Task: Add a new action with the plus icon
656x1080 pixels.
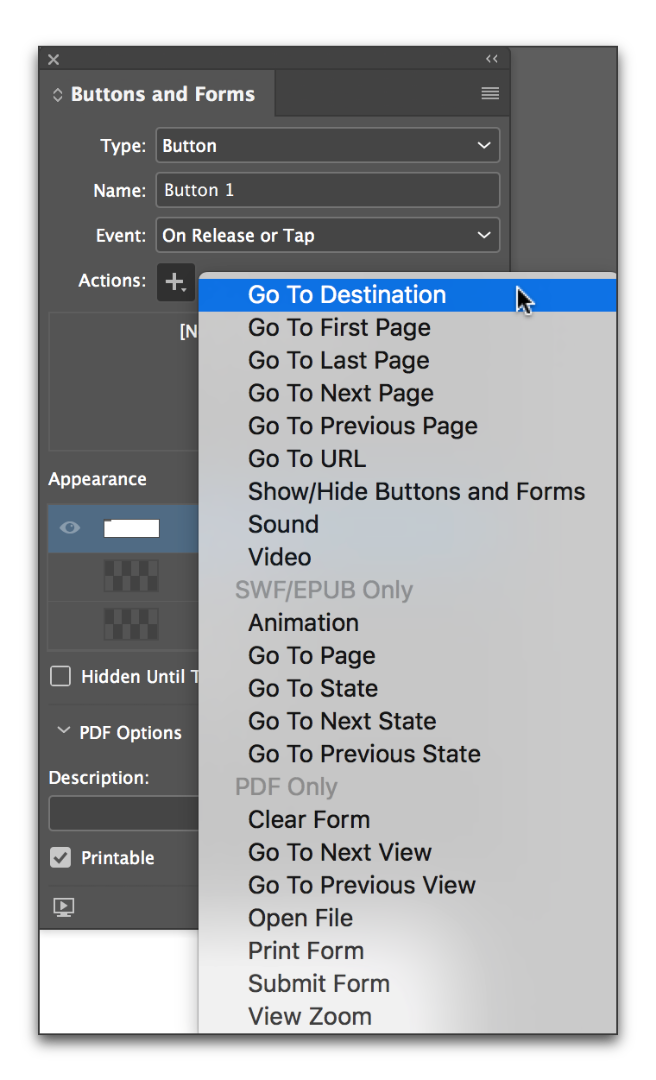Action: click(x=176, y=282)
